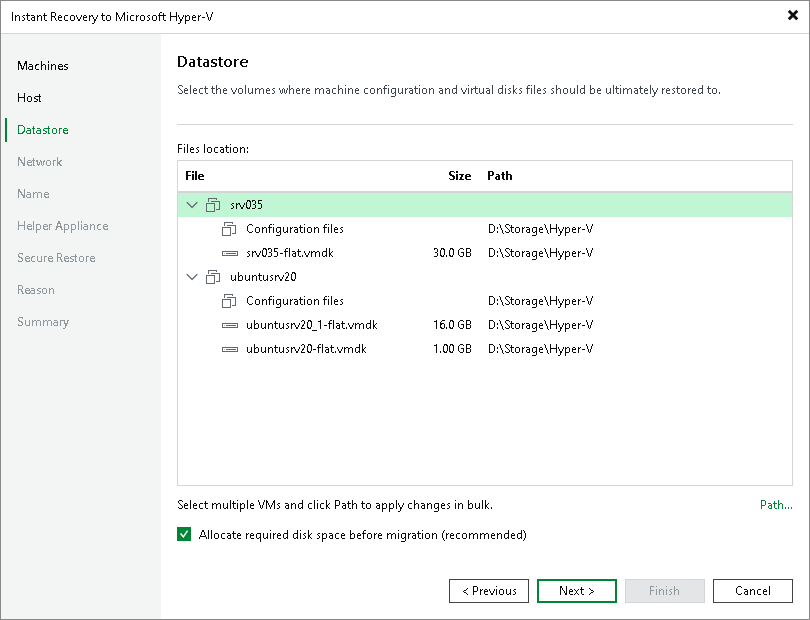Disable allocating required disk space before migration
Image resolution: width=810 pixels, height=620 pixels.
coord(184,534)
